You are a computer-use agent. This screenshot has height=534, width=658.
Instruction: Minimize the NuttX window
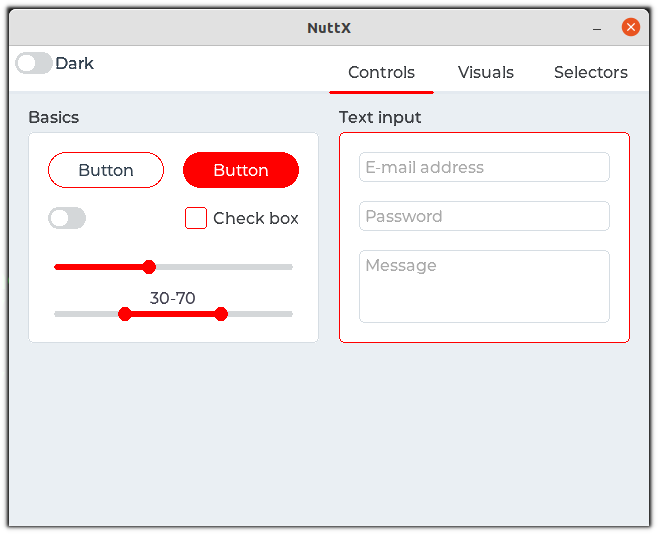click(x=597, y=28)
